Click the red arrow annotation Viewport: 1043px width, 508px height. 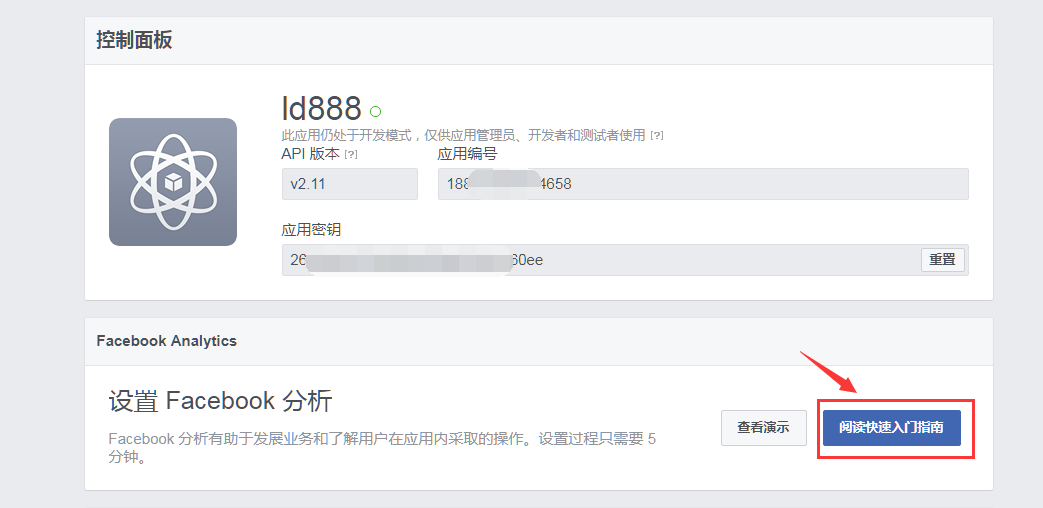(826, 372)
